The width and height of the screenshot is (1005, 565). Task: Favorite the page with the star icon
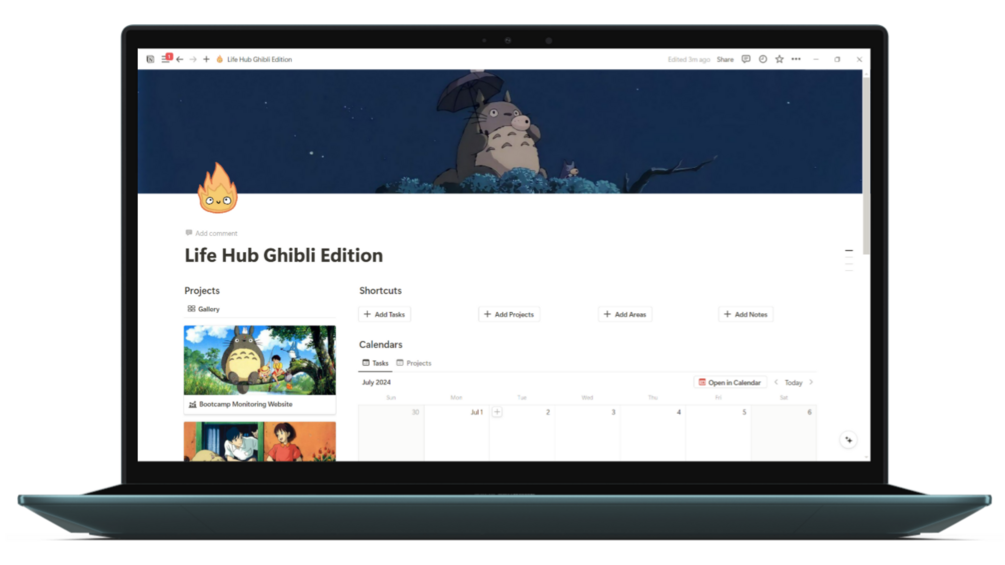(779, 59)
